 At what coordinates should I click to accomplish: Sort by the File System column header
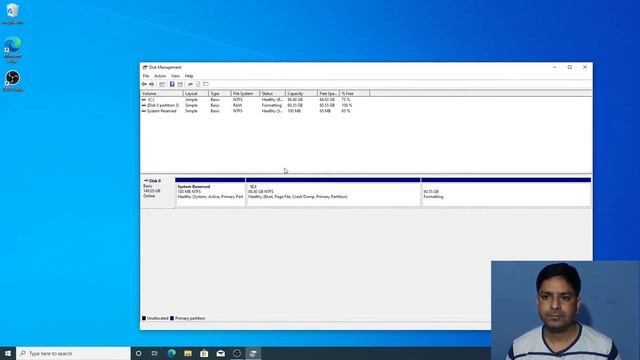[x=245, y=93]
